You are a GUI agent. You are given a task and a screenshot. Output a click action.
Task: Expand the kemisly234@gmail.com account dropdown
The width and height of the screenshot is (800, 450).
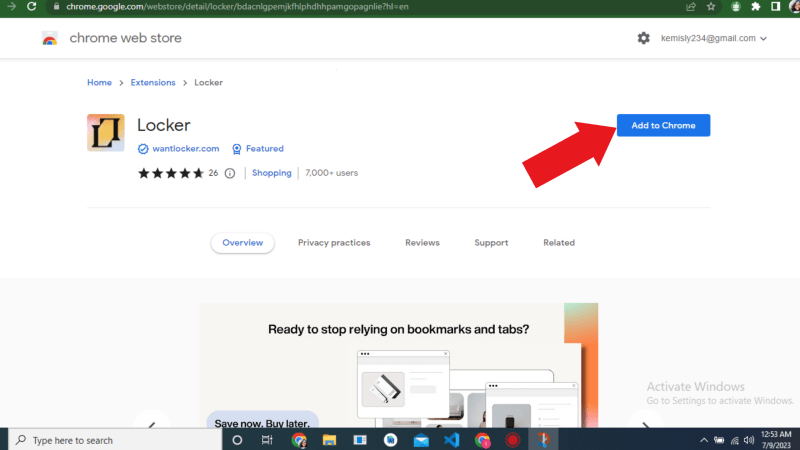click(x=713, y=38)
